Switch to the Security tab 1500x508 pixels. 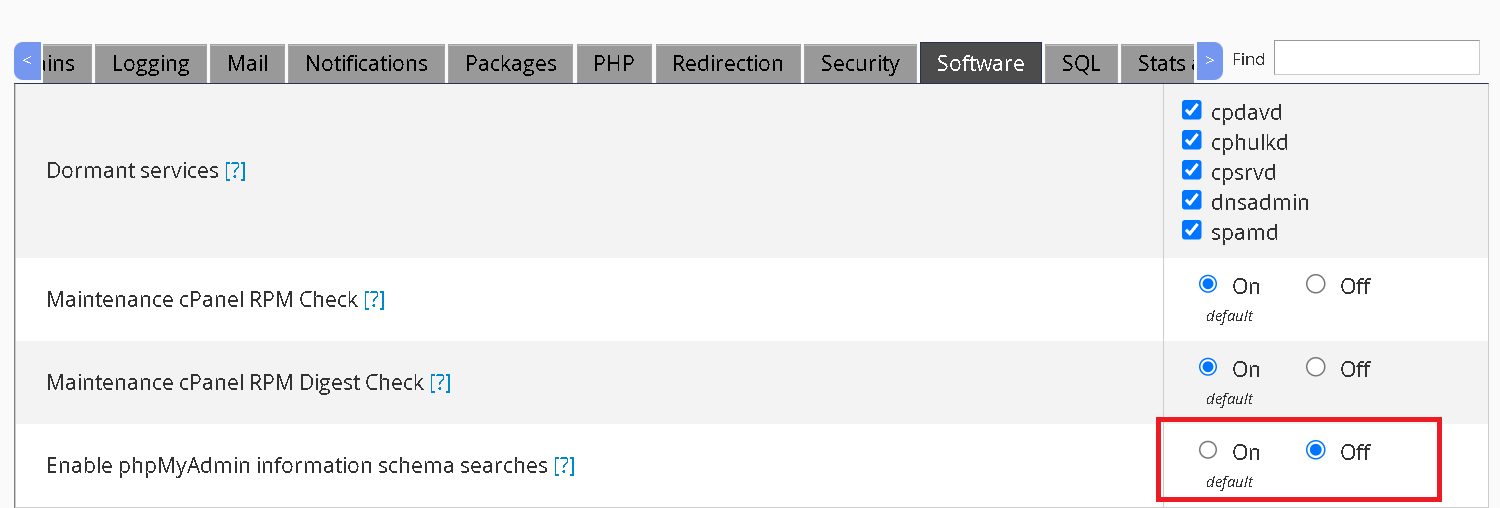(860, 64)
